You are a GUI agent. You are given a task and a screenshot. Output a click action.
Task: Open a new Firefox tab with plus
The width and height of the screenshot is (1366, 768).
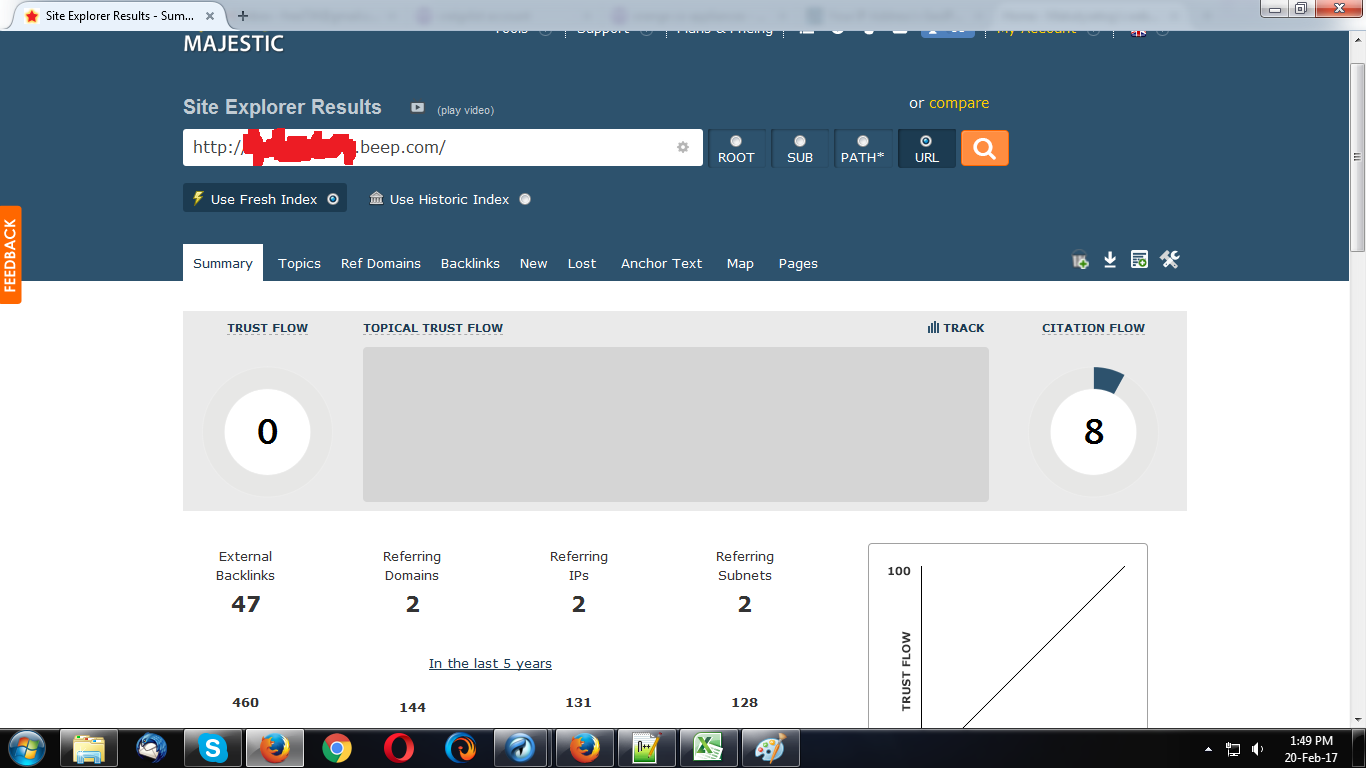(x=243, y=16)
